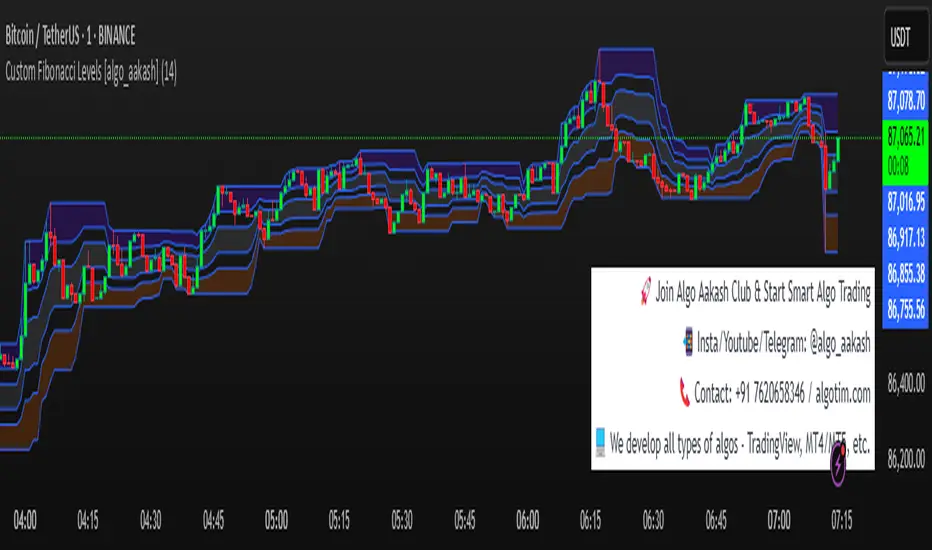Image resolution: width=932 pixels, height=550 pixels.
Task: Click the Join Algo Aakash Club text line
Action: (x=763, y=293)
